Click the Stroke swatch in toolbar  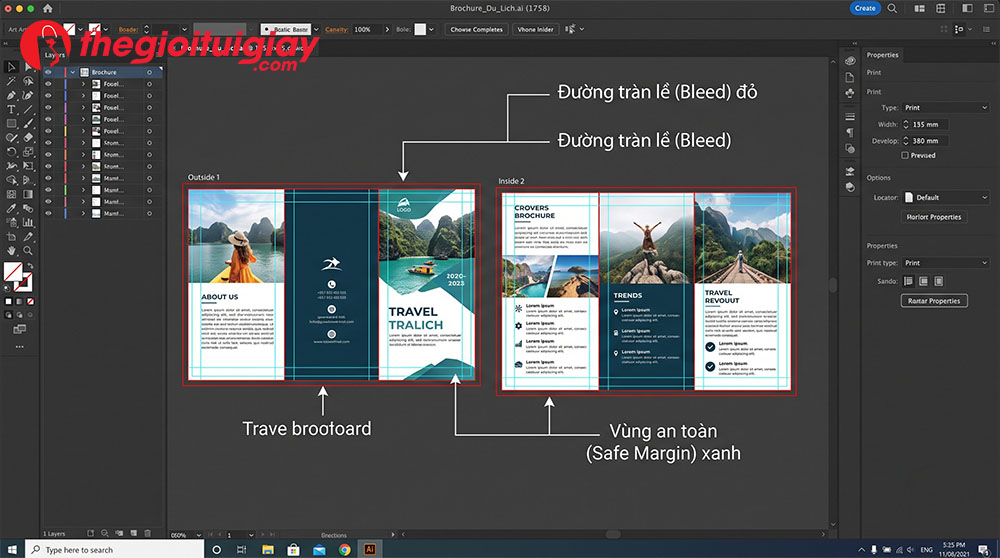pyautogui.click(x=24, y=282)
